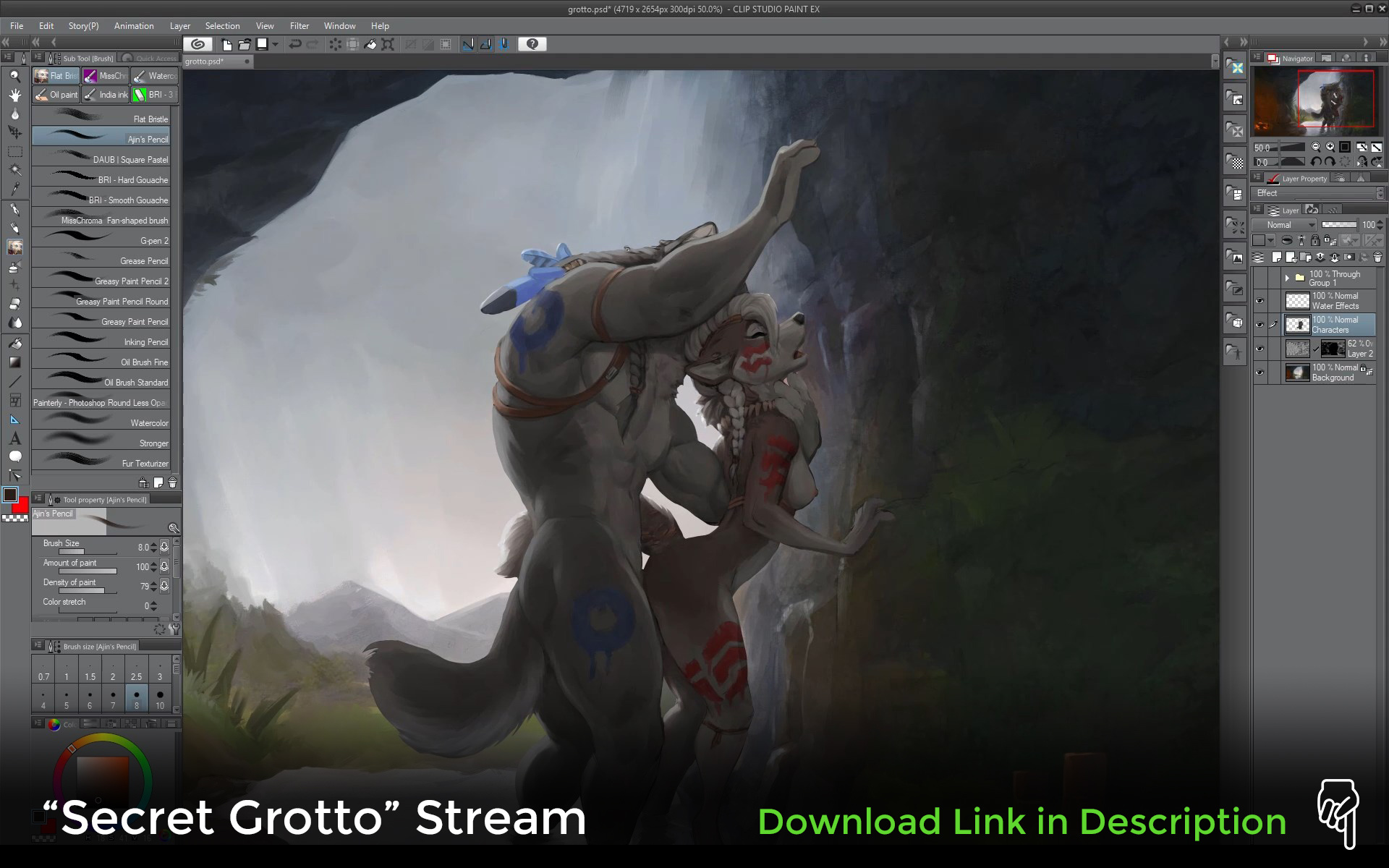Select the Gradient tool
Viewport: 1389px width, 868px height.
14,362
